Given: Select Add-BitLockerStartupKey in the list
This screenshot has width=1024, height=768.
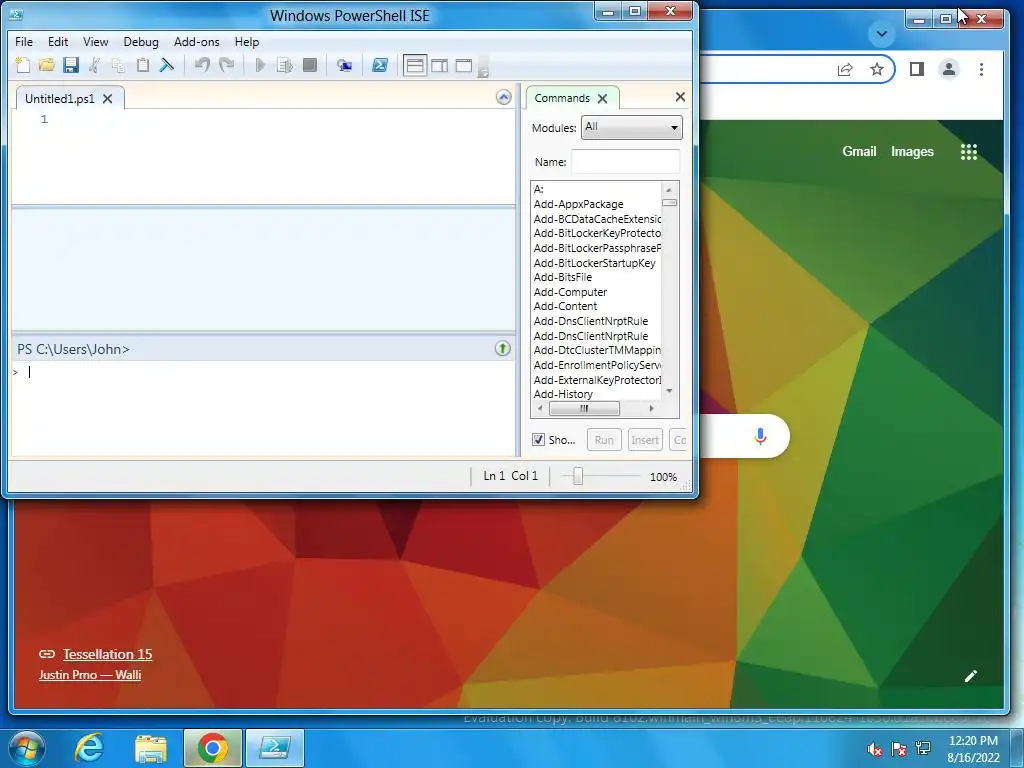Looking at the screenshot, I should pos(594,263).
